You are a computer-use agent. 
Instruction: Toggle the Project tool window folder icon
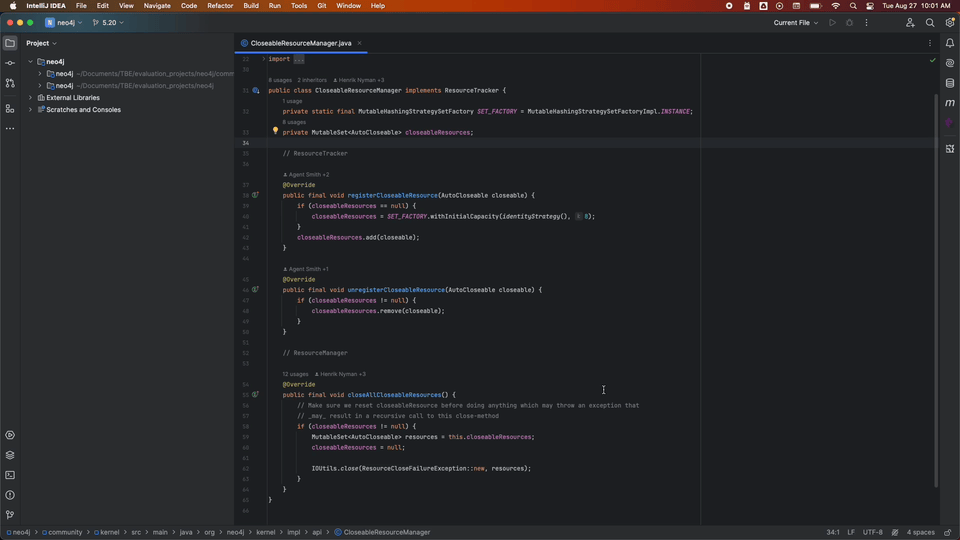tap(10, 43)
